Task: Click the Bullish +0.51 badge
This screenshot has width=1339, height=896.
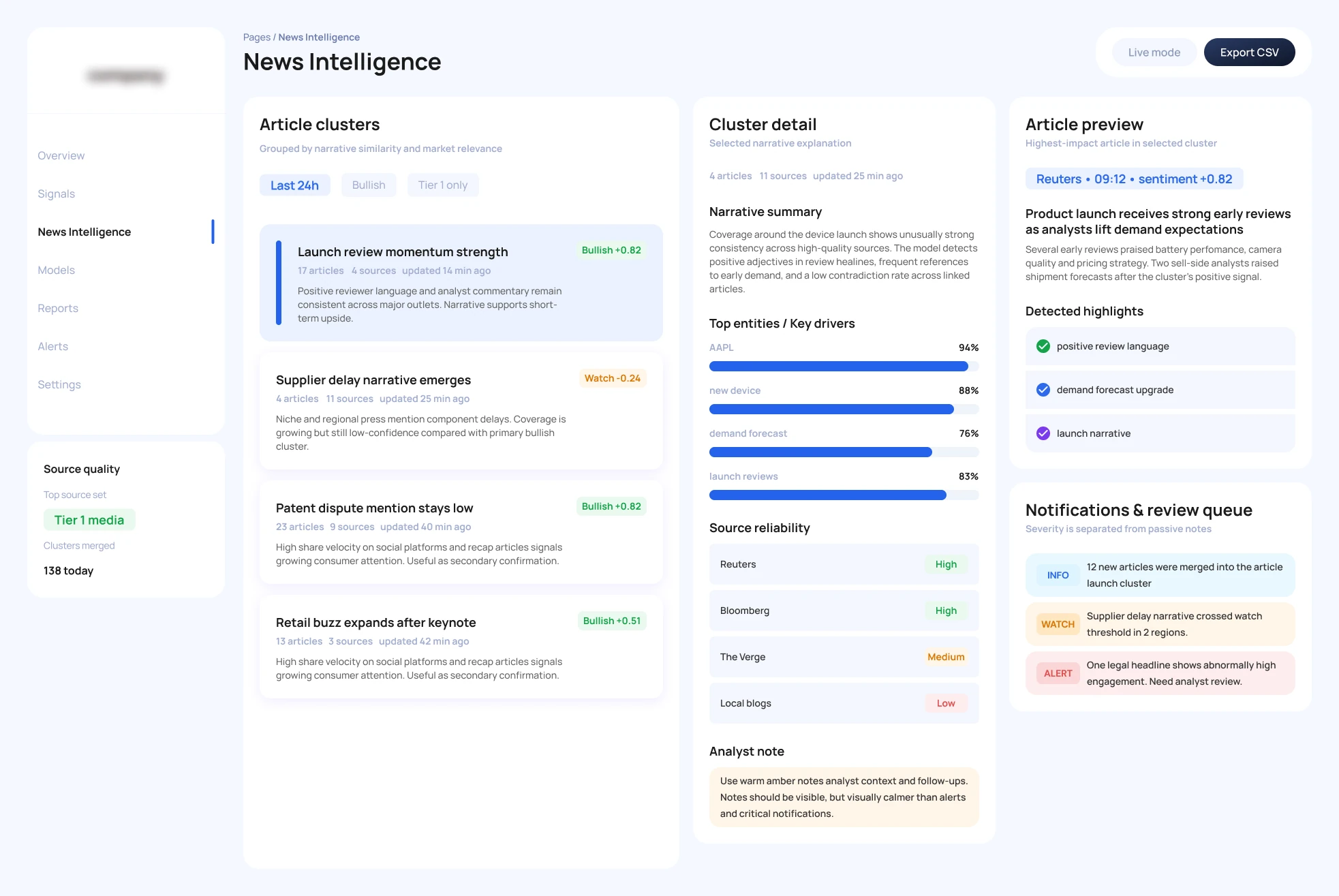Action: (x=611, y=621)
